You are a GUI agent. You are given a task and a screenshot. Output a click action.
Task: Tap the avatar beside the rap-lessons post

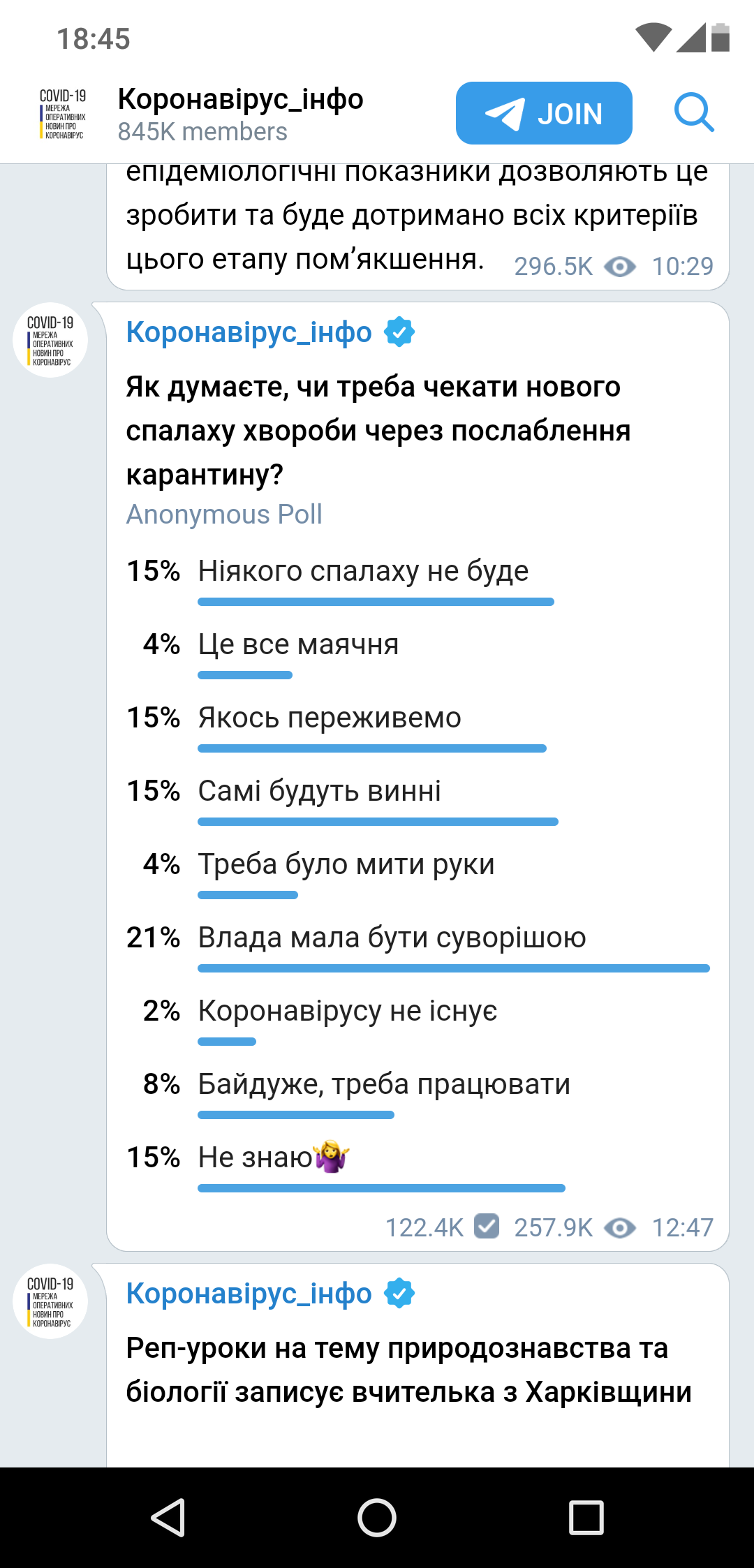[50, 1301]
